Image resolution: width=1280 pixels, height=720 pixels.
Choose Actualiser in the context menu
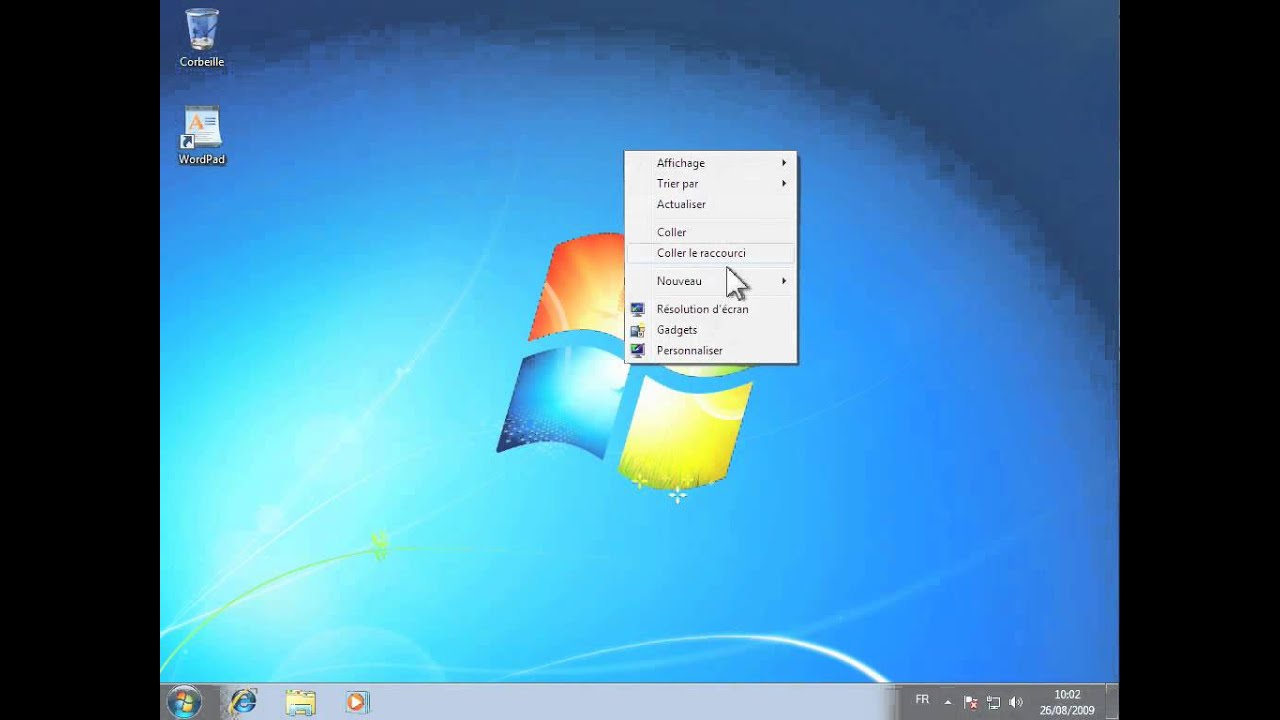coord(711,204)
